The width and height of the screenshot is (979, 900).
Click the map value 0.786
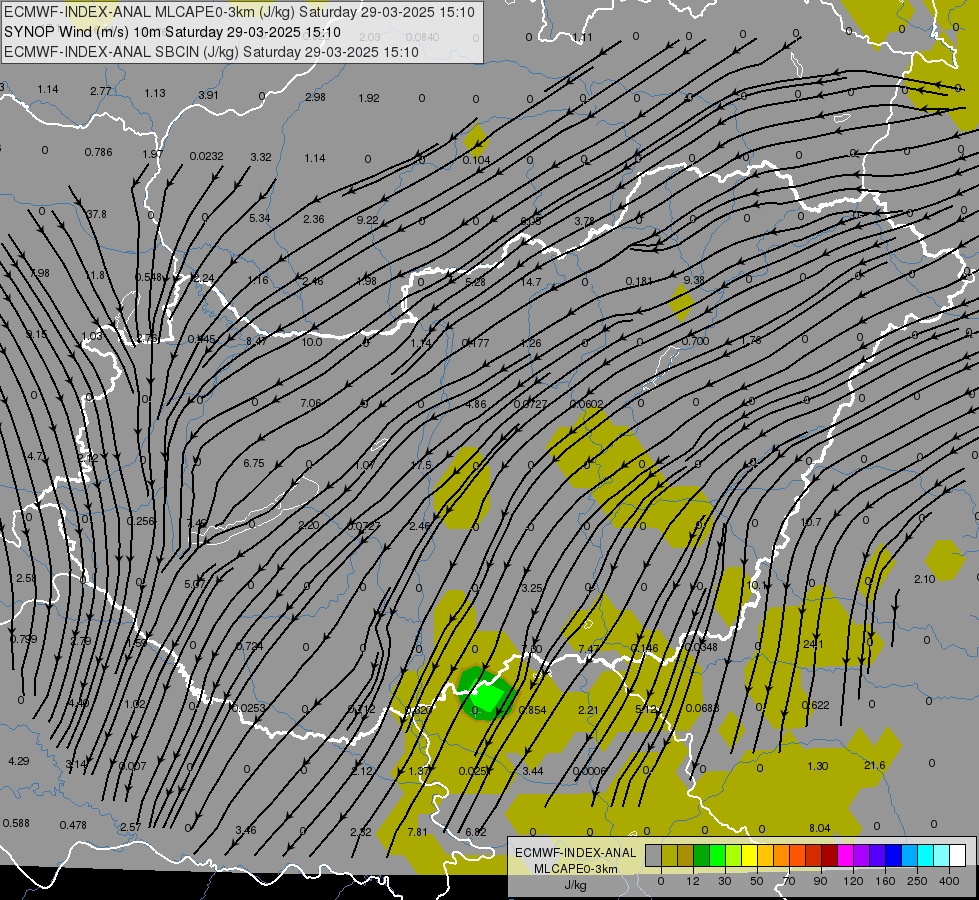click(x=99, y=152)
